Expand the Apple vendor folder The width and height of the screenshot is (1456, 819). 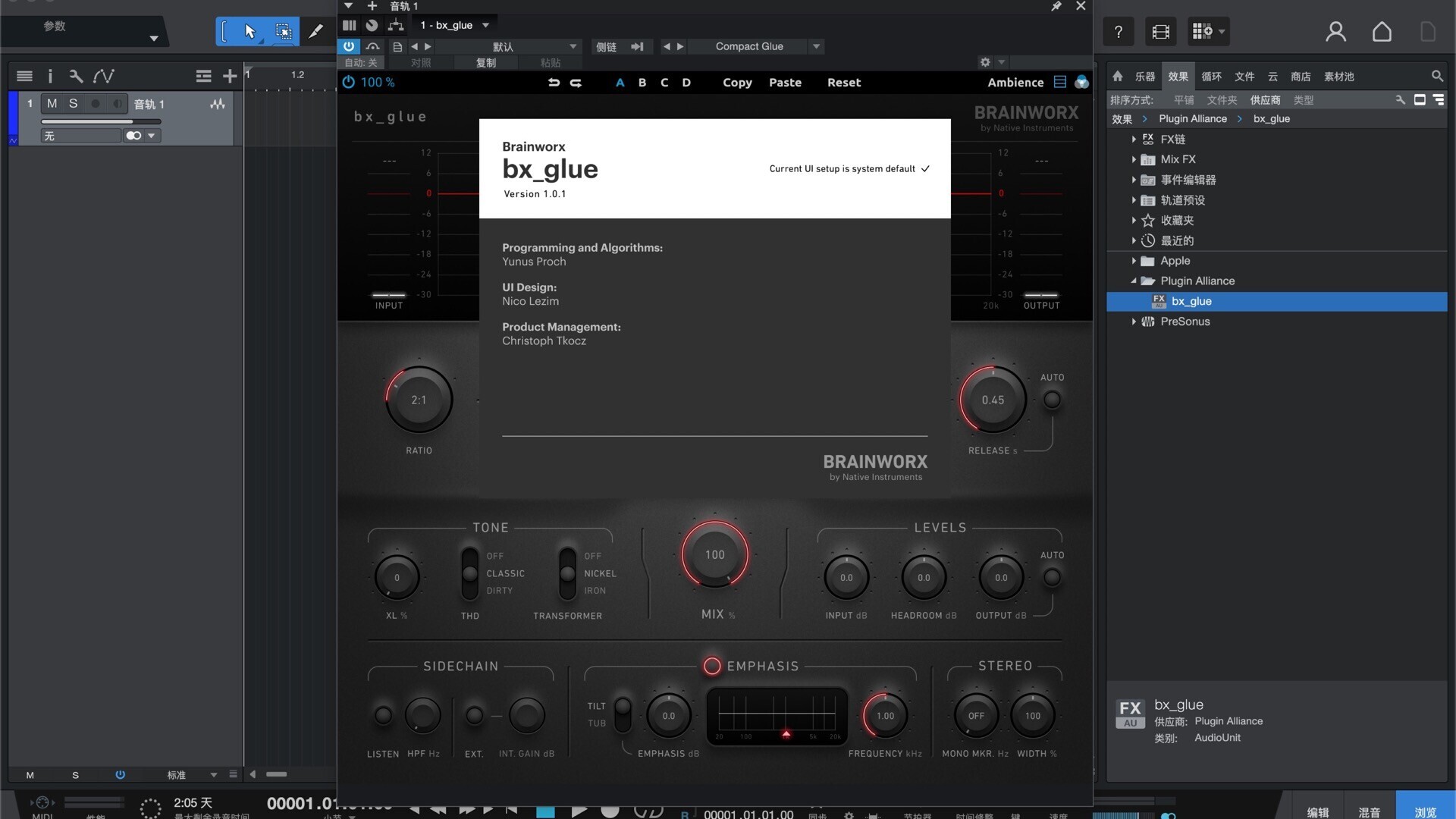click(1134, 261)
